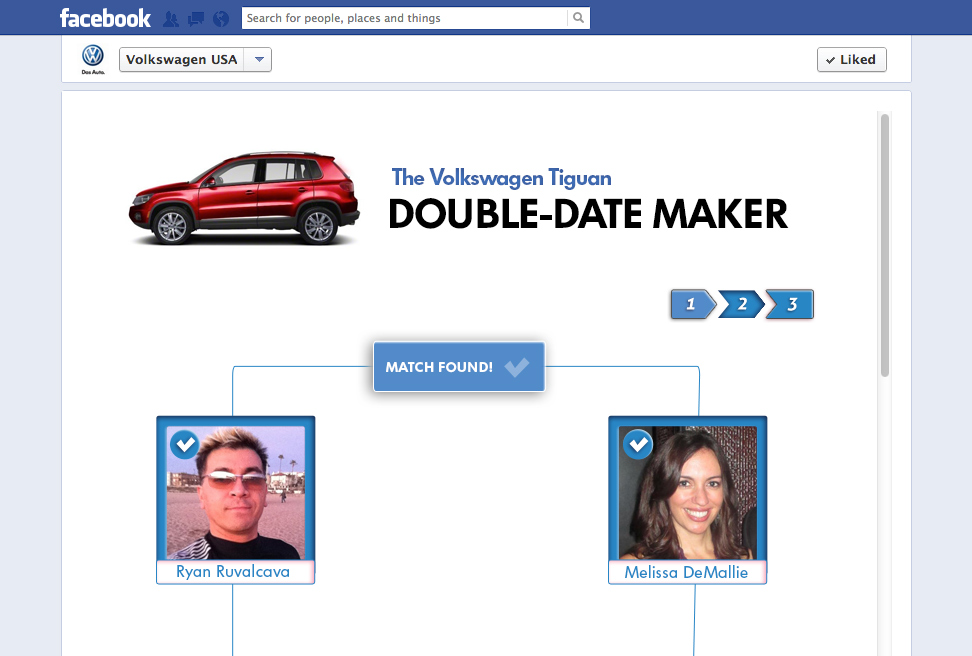This screenshot has width=972, height=656.
Task: Go to step 2
Action: click(x=741, y=304)
